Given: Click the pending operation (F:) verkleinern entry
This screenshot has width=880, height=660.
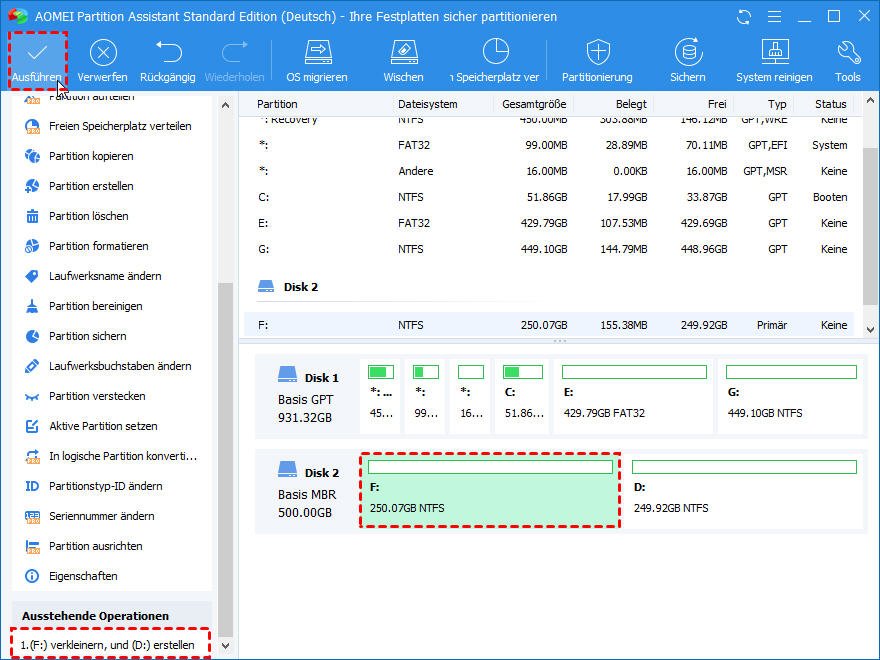Looking at the screenshot, I should pyautogui.click(x=108, y=645).
